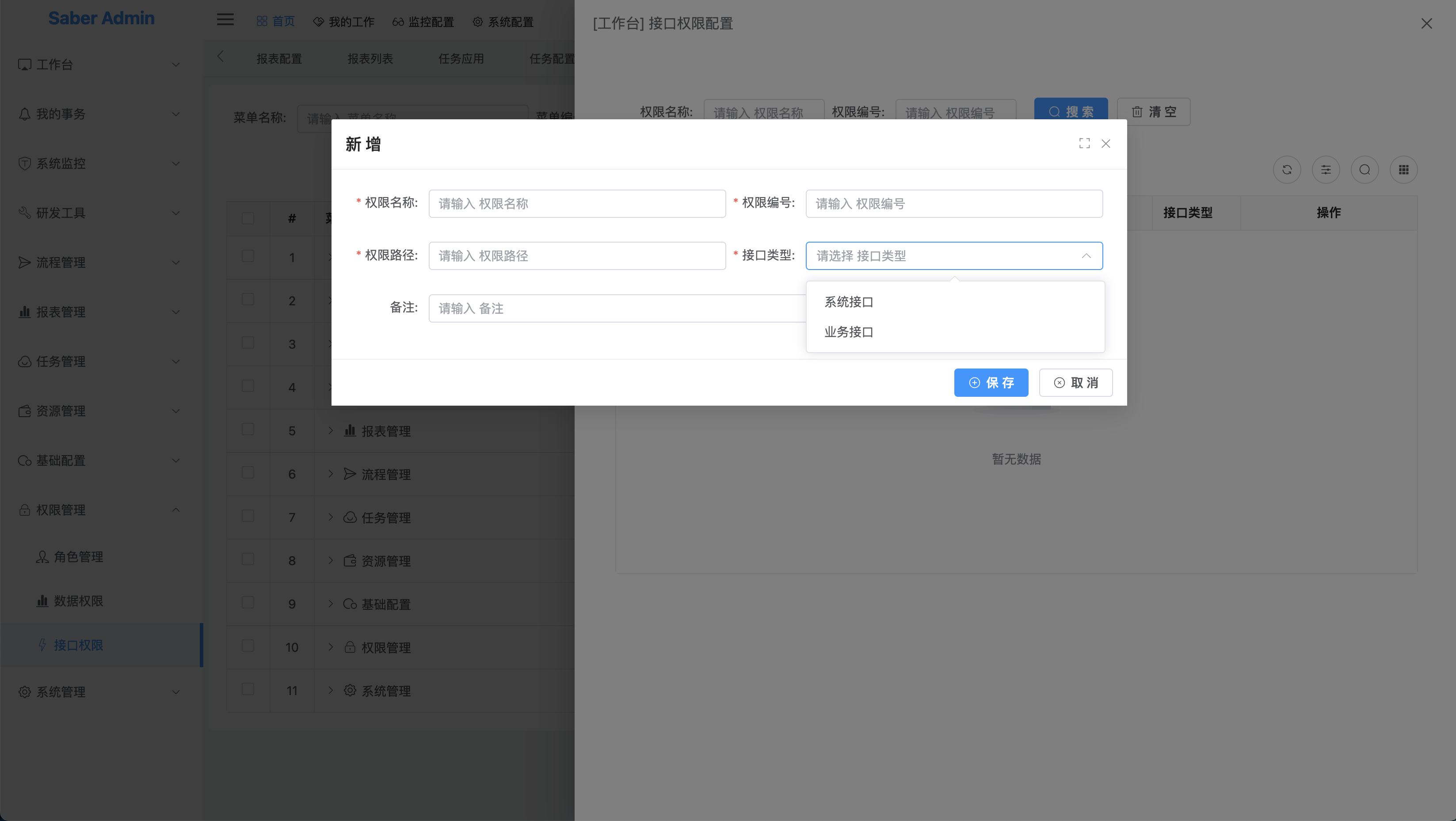This screenshot has width=1456, height=821.
Task: Click the 备注 input field
Action: (617, 308)
